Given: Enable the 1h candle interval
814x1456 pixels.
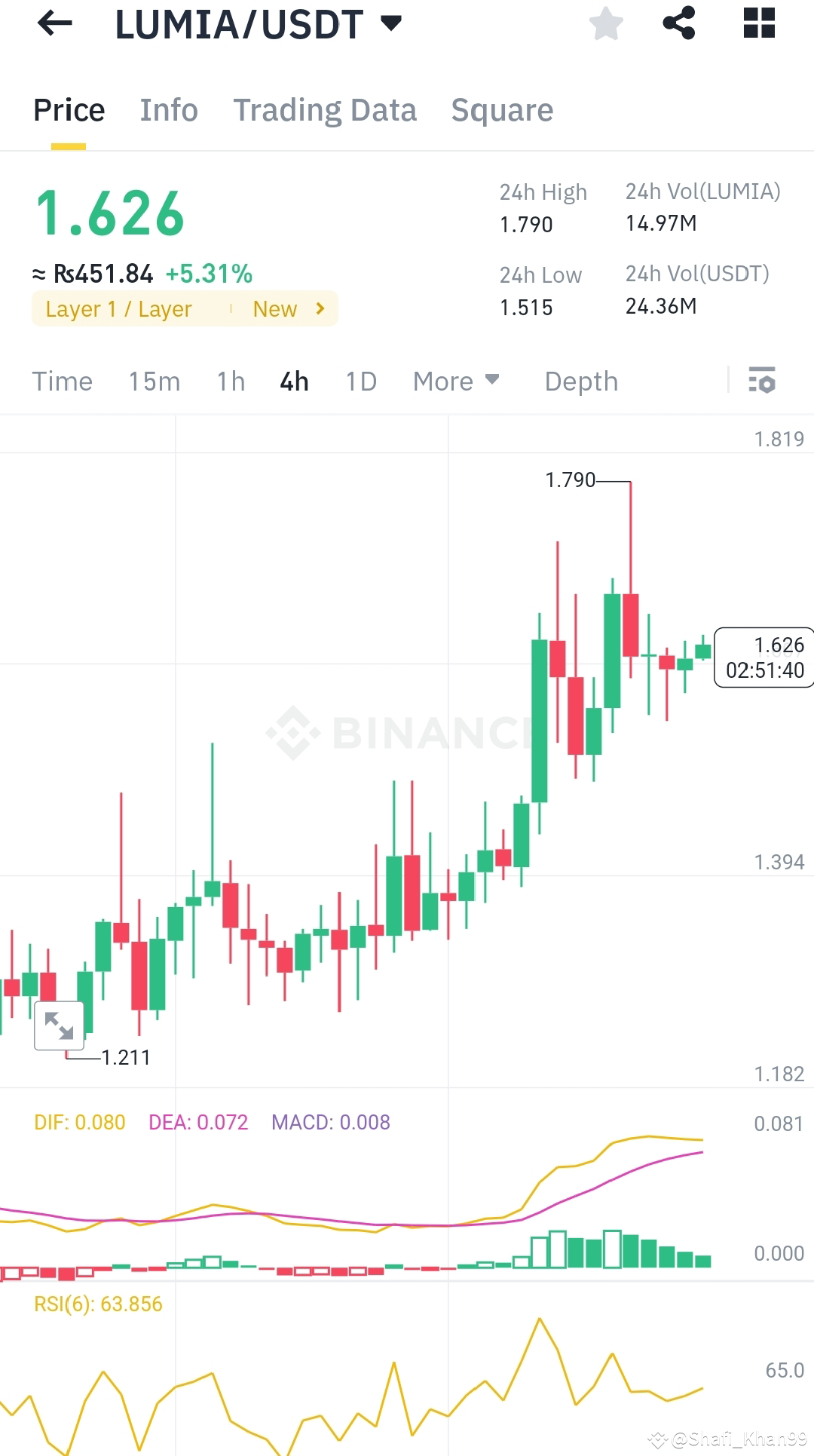Looking at the screenshot, I should pos(230,382).
